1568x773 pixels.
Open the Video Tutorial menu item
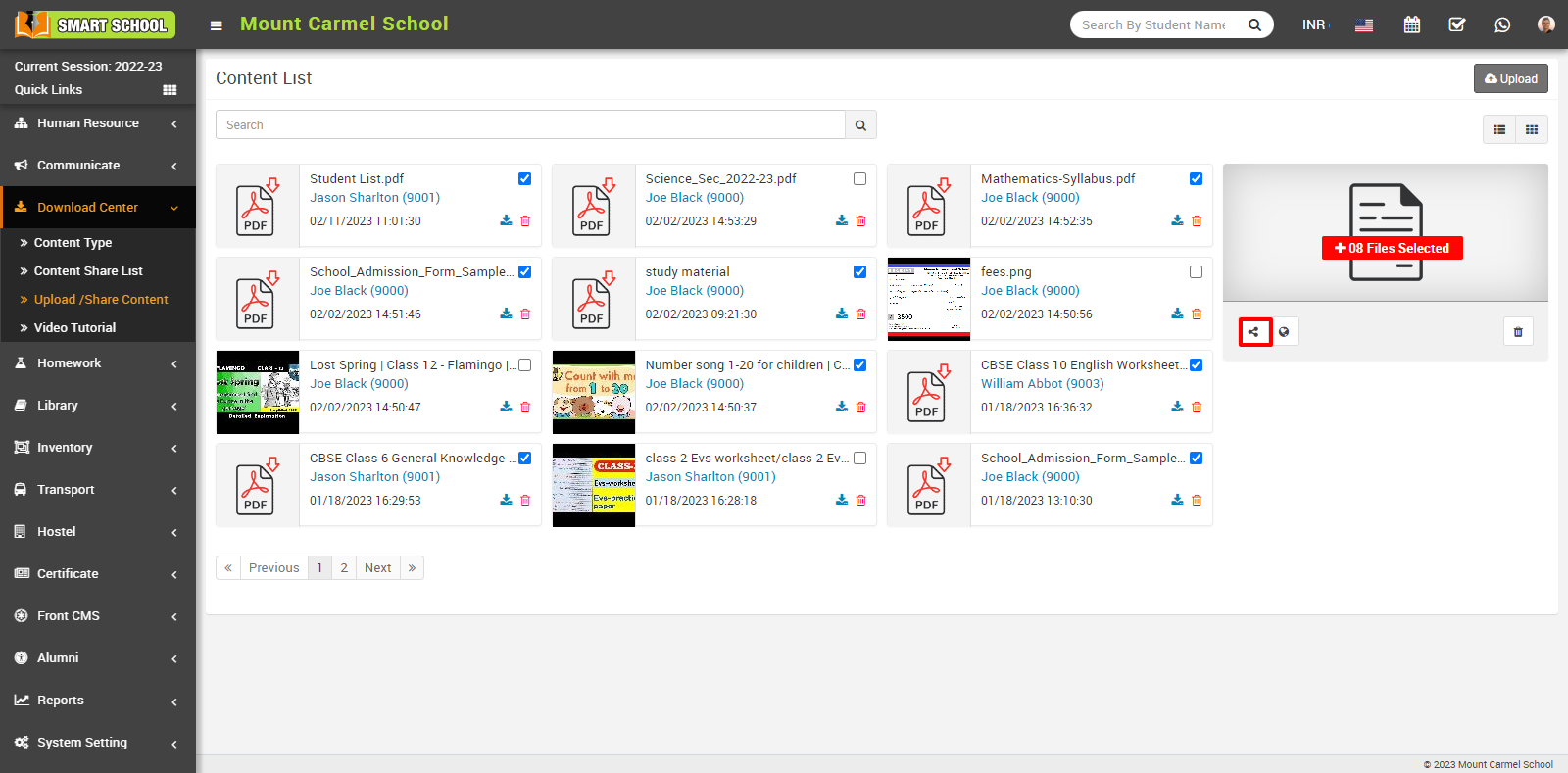74,328
